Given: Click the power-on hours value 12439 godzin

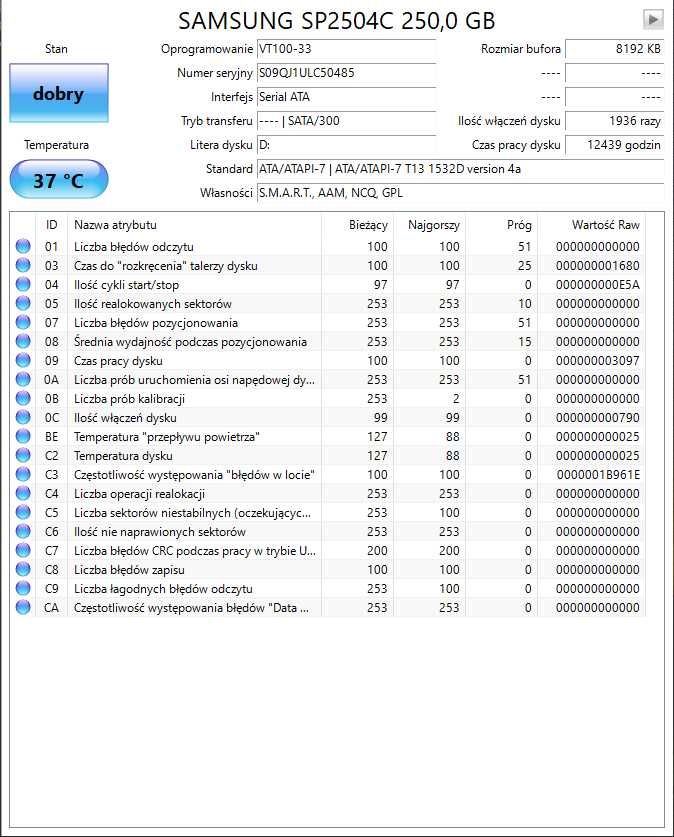Looking at the screenshot, I should [614, 145].
